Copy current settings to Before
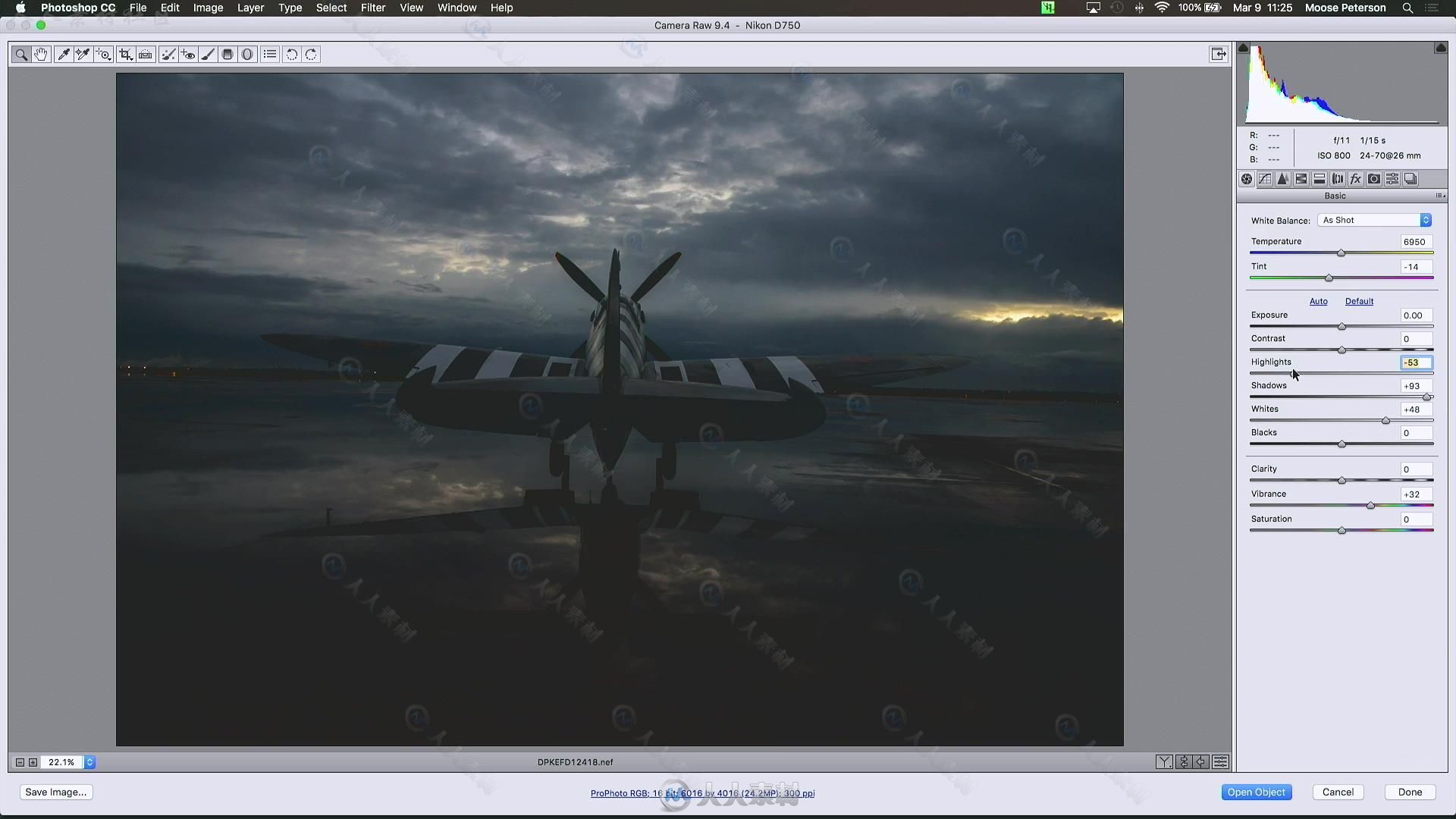This screenshot has width=1456, height=819. [x=1202, y=762]
